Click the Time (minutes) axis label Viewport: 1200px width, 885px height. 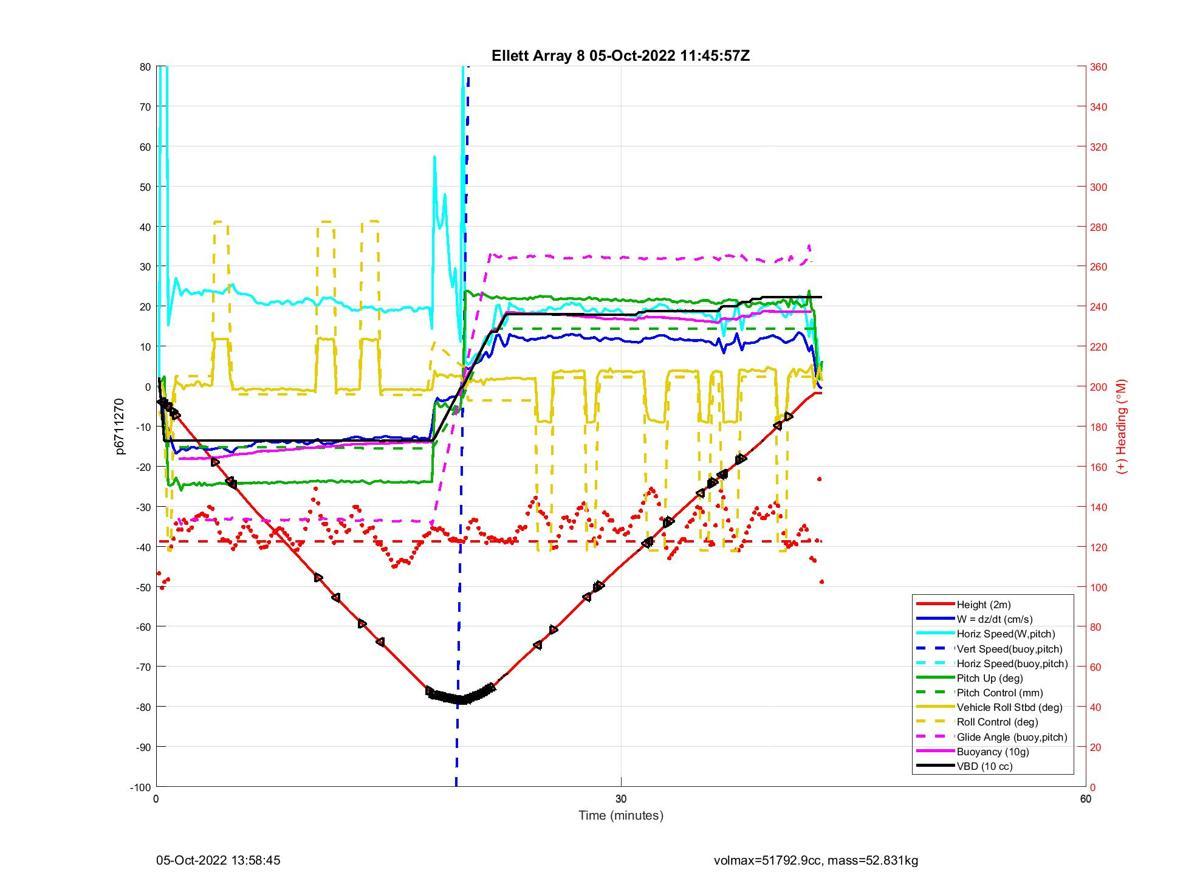point(621,815)
